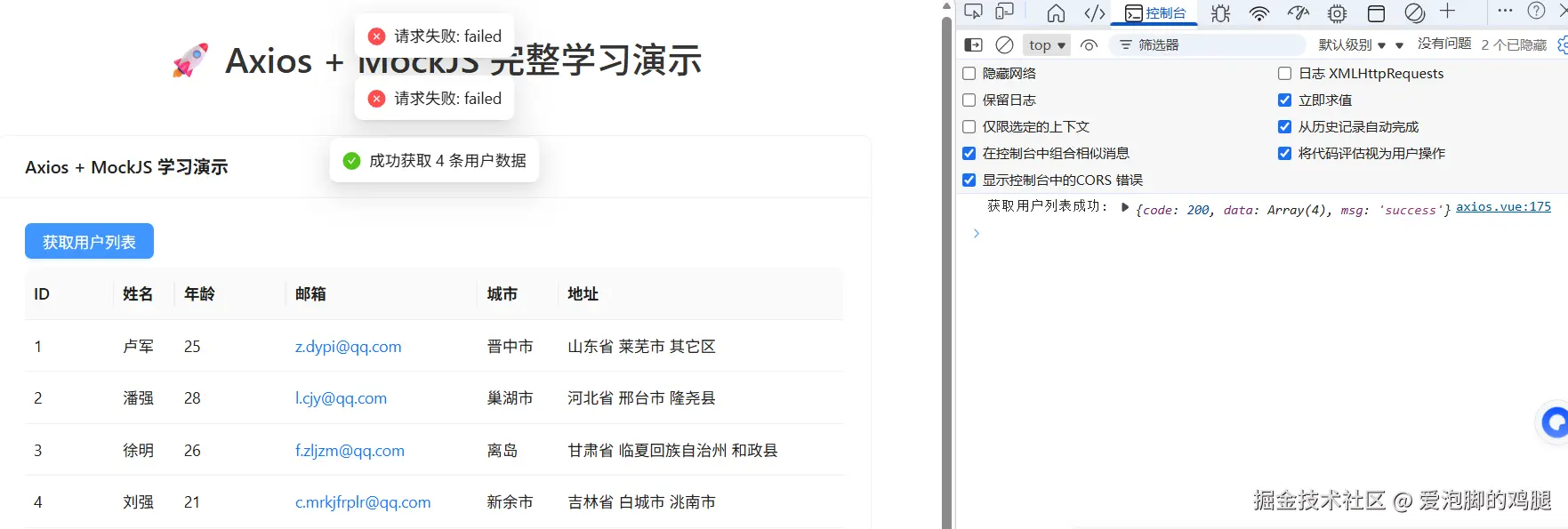
Task: Click the floating blue assistant icon
Action: click(1554, 422)
